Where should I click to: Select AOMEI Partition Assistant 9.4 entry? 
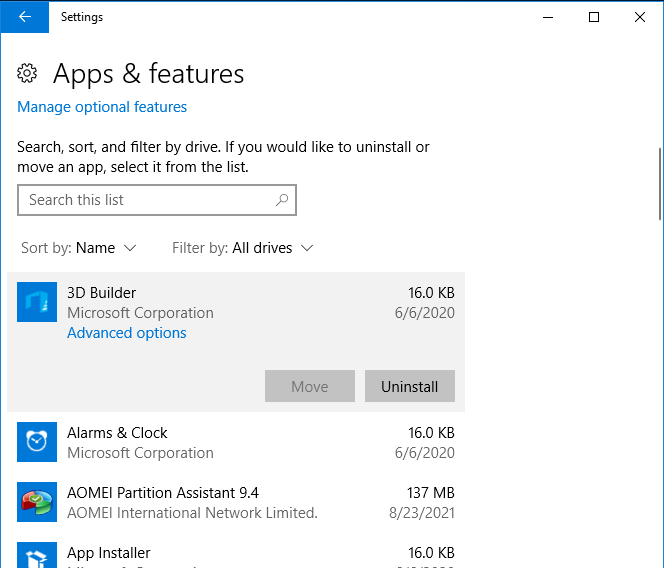[236, 502]
